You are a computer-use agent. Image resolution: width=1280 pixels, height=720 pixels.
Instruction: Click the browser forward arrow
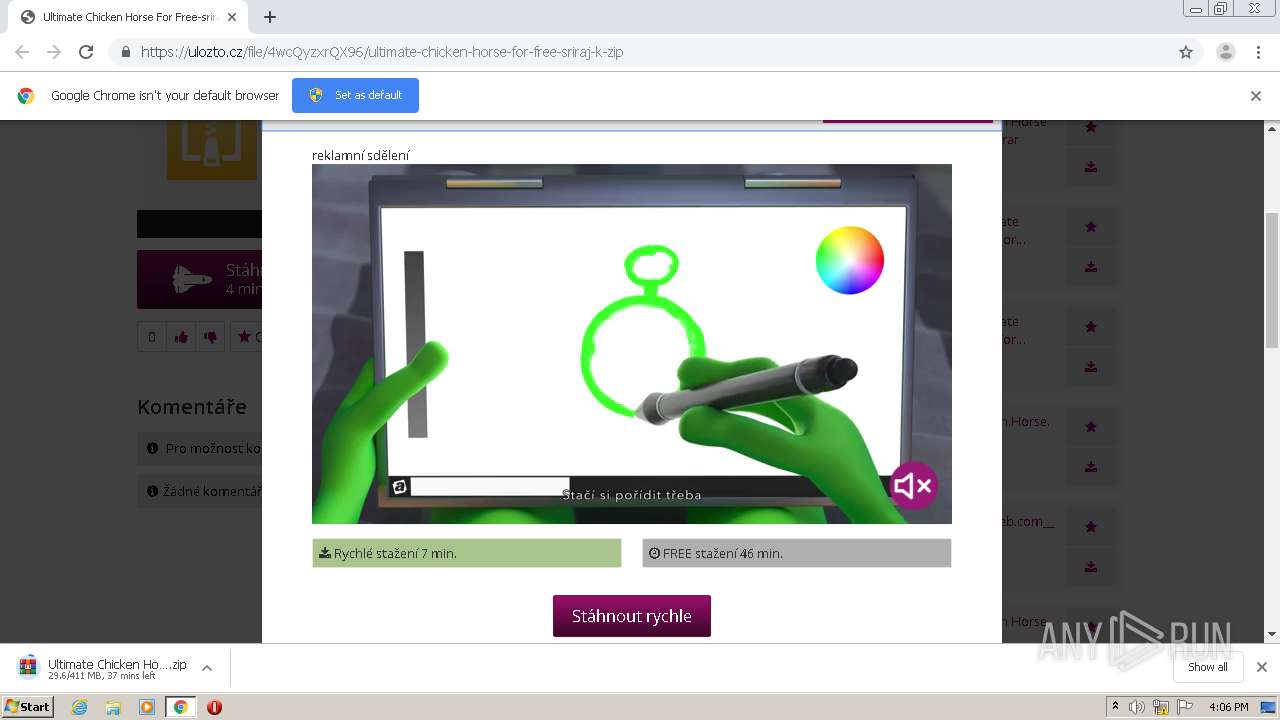pyautogui.click(x=54, y=52)
